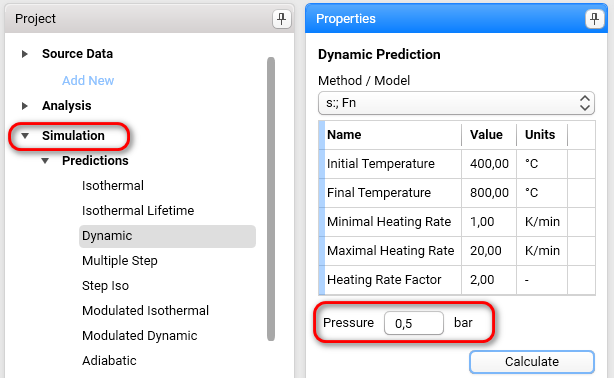Click the Heating Rate Factor value cell
614x378 pixels.
point(489,280)
